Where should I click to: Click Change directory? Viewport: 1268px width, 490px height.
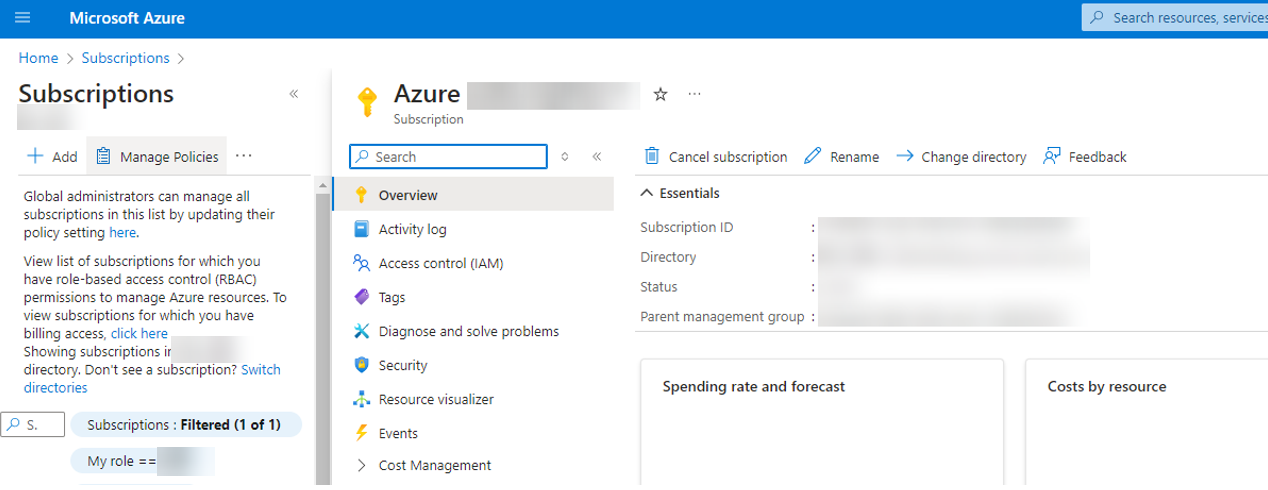click(962, 156)
